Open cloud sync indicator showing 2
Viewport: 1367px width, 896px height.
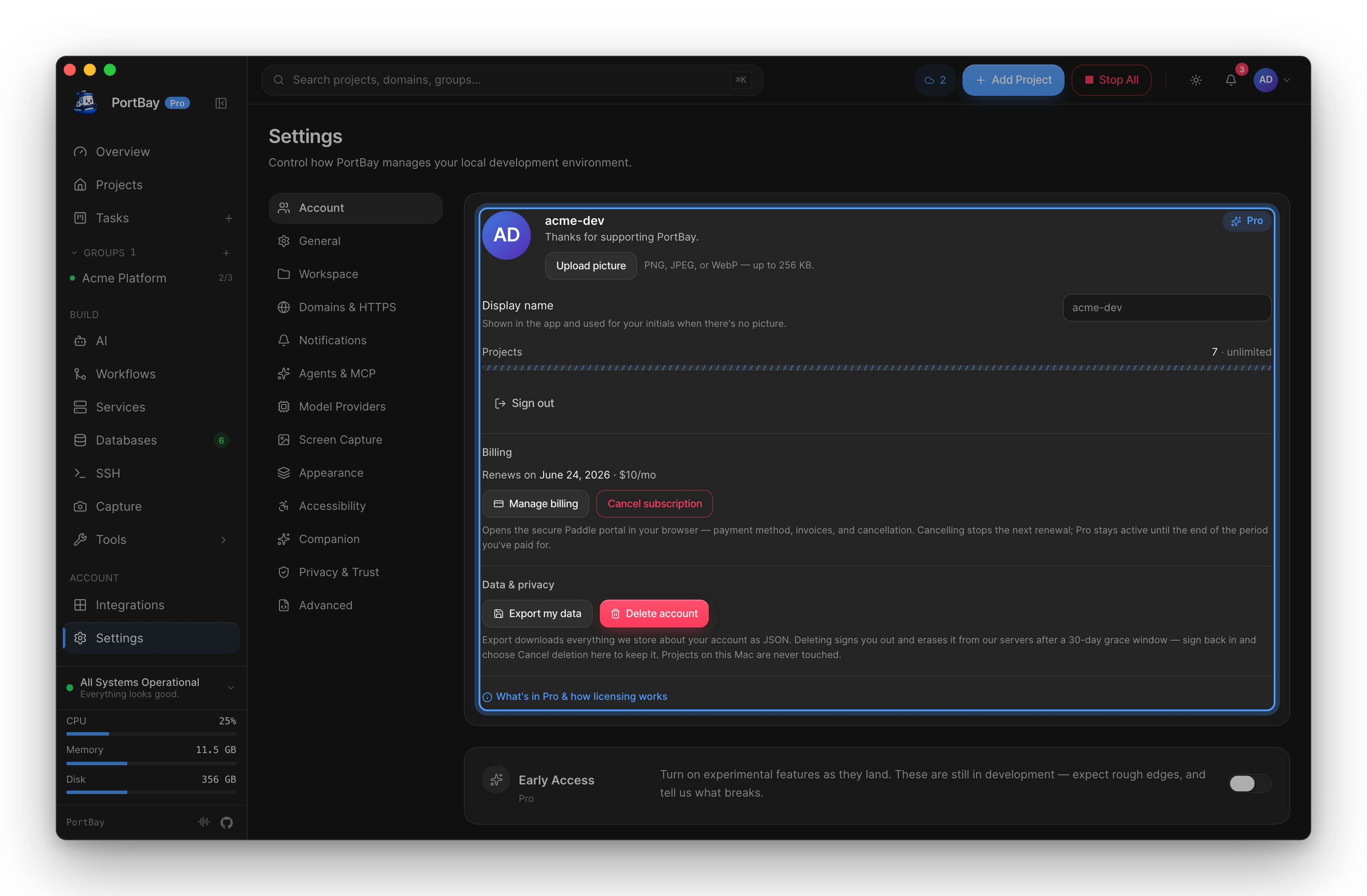tap(935, 80)
